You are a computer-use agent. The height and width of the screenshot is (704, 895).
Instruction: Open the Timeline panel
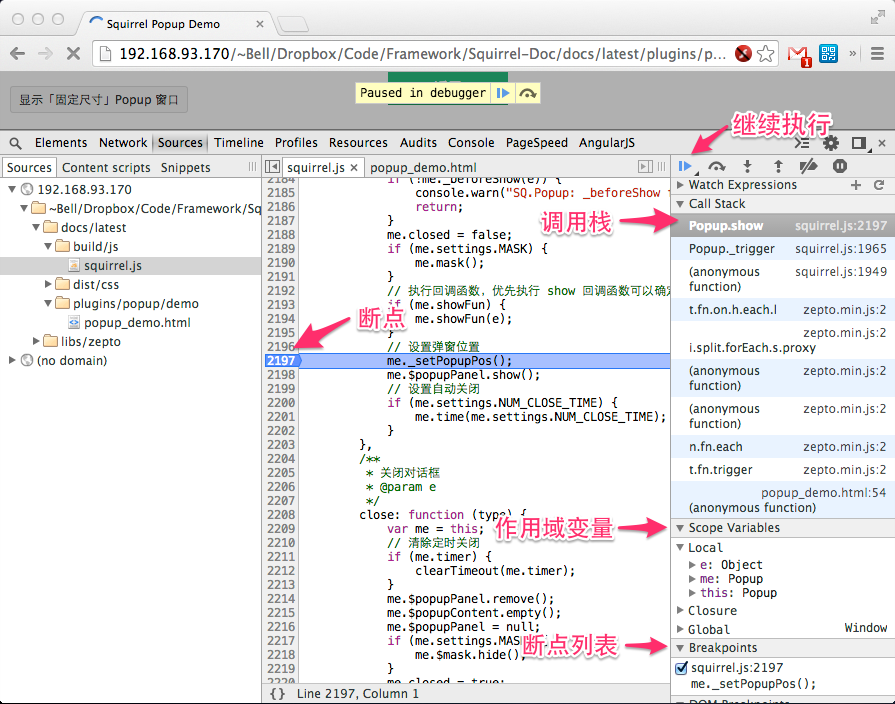(x=239, y=143)
